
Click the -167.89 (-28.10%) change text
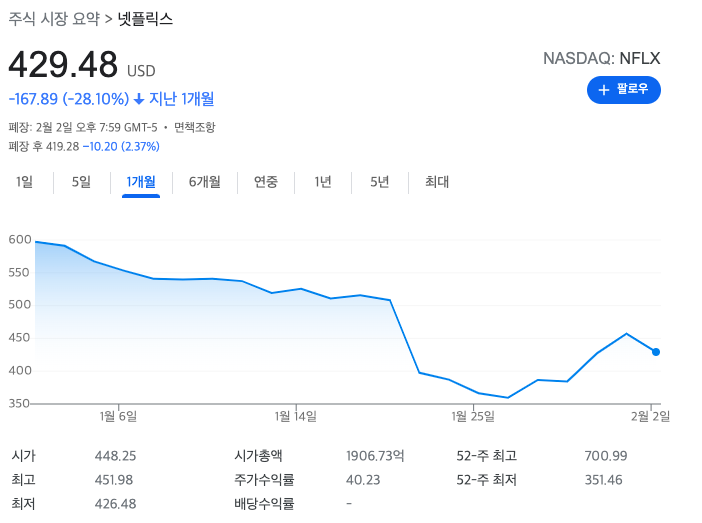69,99
